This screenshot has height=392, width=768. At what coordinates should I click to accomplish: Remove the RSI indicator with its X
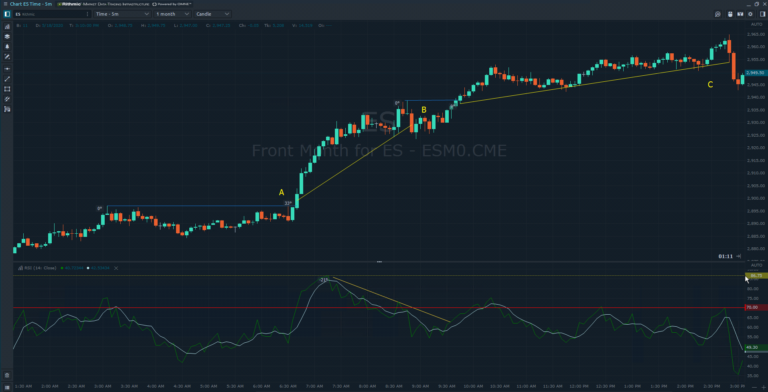click(x=116, y=268)
